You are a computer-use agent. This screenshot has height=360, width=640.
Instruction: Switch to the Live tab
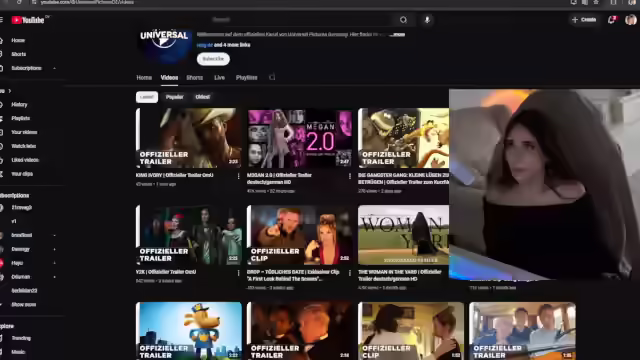(219, 78)
